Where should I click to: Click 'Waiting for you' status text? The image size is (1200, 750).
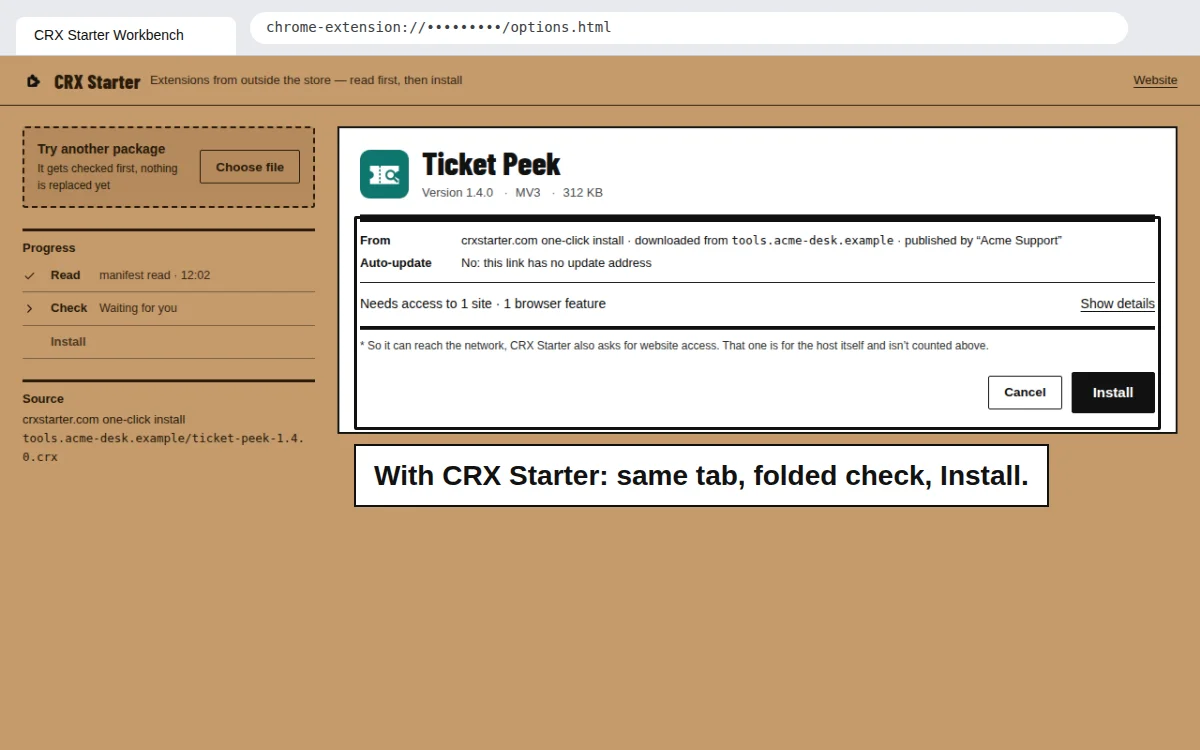point(138,308)
